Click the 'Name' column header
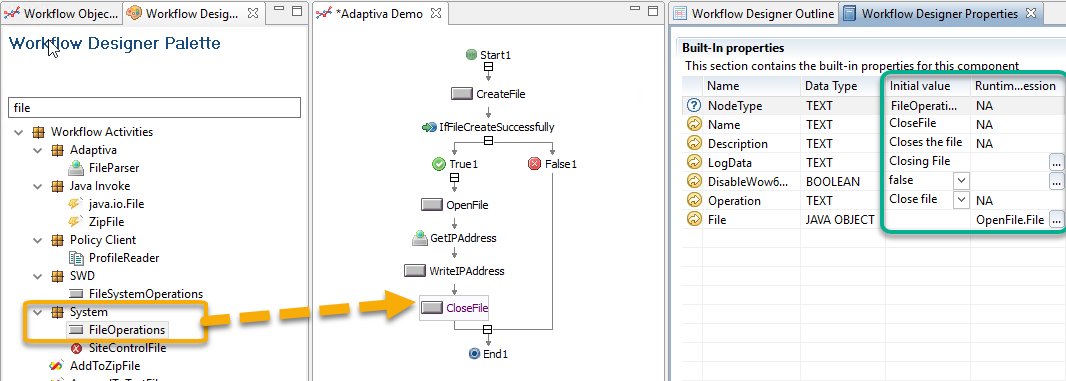The height and width of the screenshot is (381, 1066). [752, 86]
